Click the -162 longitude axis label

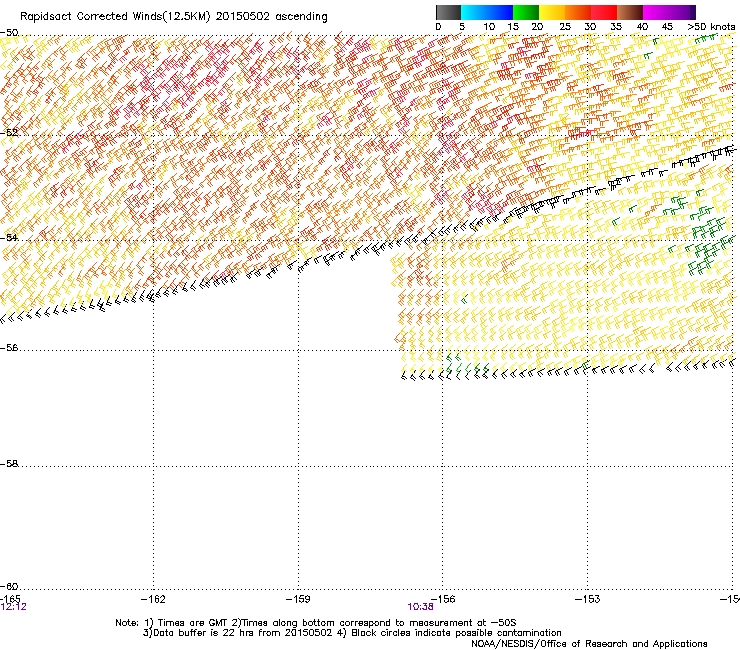(x=153, y=599)
